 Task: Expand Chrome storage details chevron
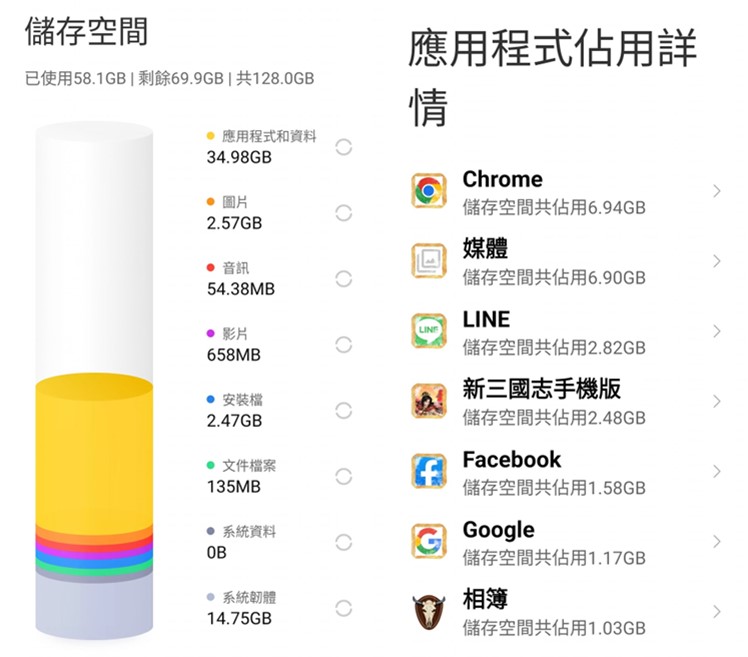pos(717,191)
